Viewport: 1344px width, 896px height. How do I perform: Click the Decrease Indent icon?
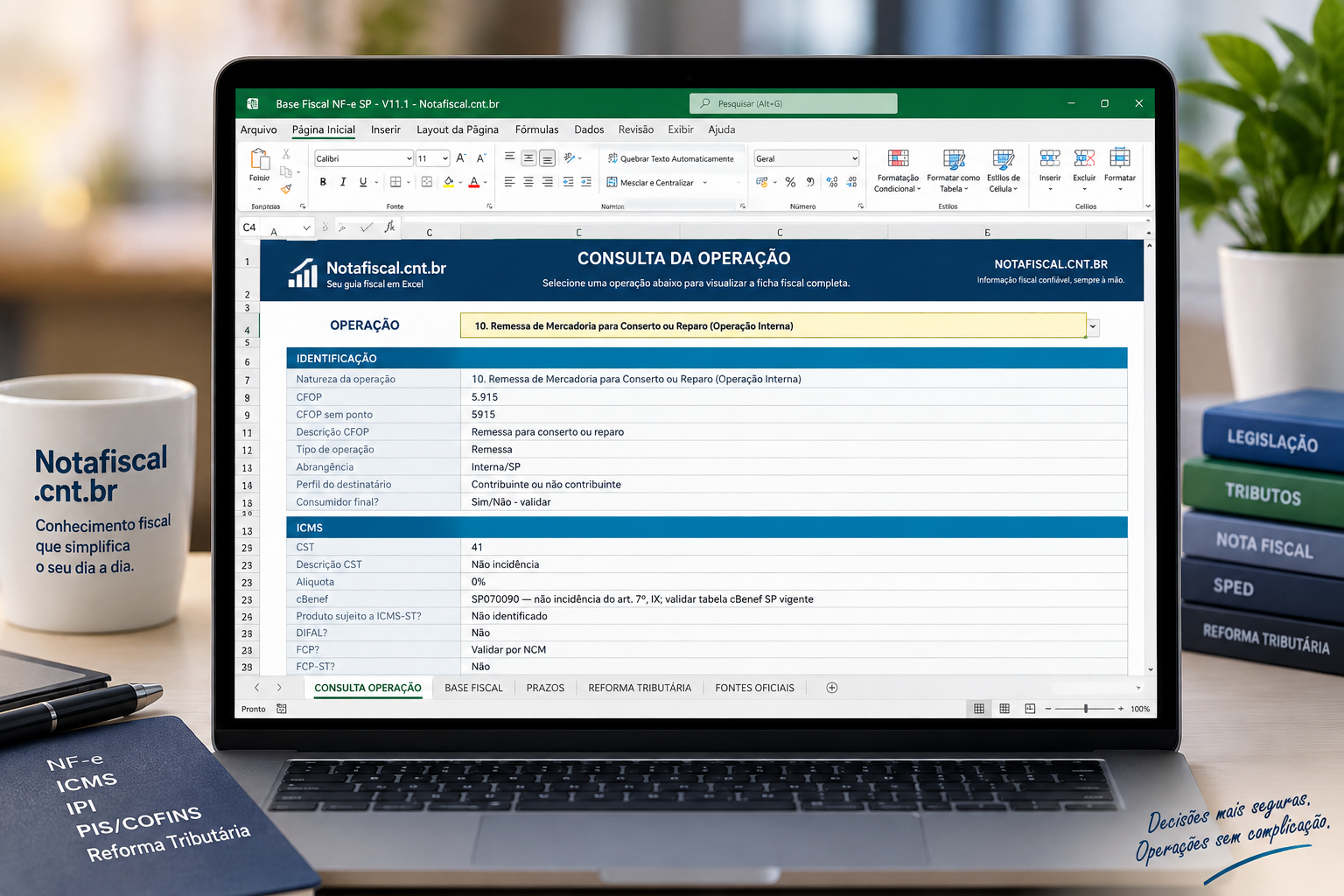569,182
